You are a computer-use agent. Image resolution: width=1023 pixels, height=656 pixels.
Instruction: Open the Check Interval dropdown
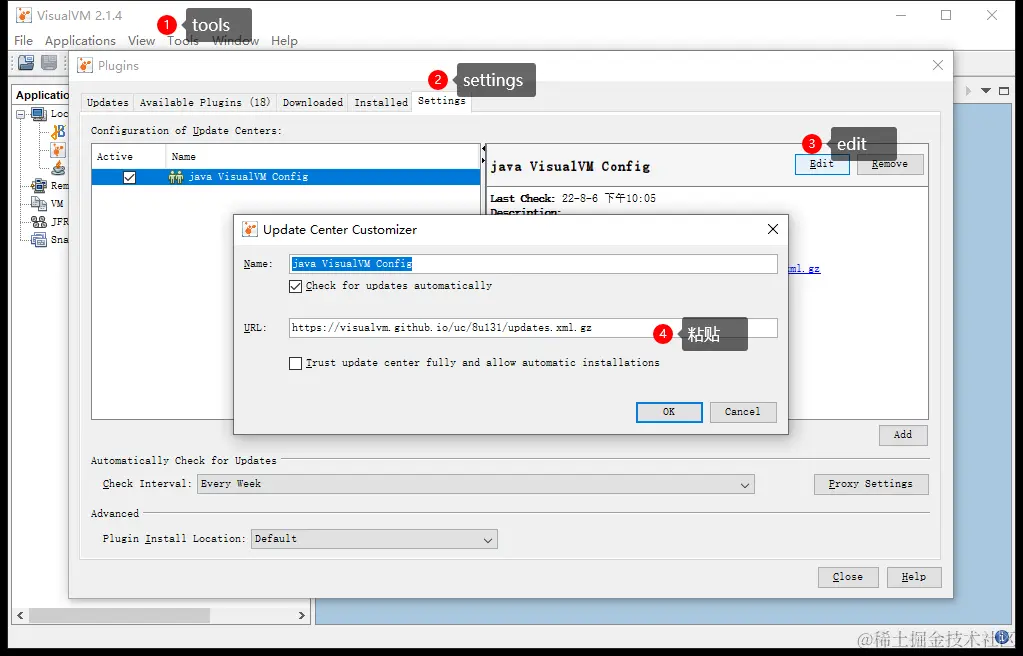pyautogui.click(x=476, y=484)
